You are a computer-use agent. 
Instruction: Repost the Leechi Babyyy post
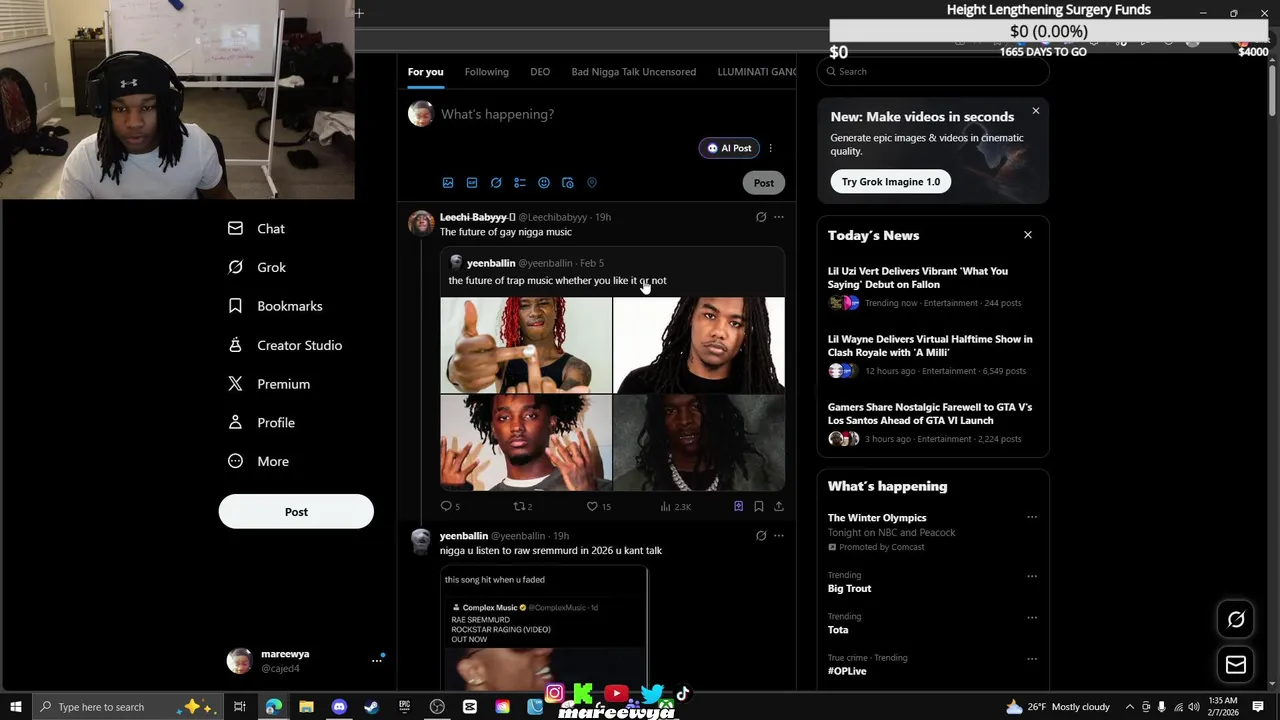pos(522,507)
